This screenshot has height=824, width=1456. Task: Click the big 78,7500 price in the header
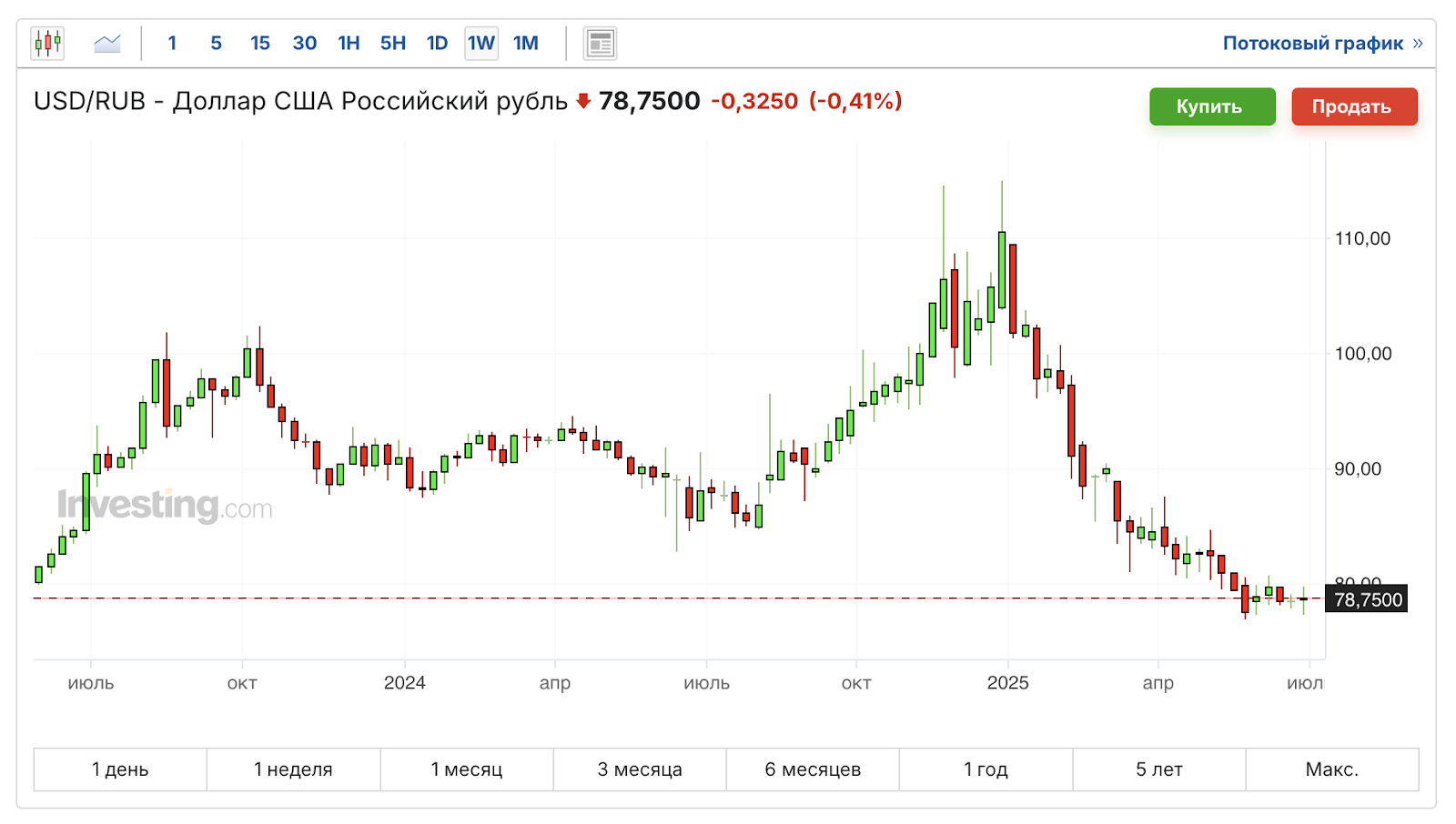(x=650, y=101)
